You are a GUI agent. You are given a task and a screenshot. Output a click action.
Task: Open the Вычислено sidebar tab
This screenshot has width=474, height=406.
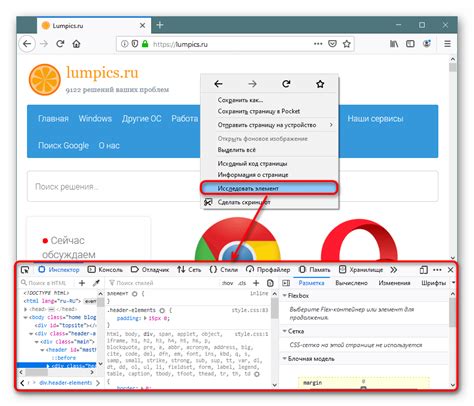pos(352,283)
